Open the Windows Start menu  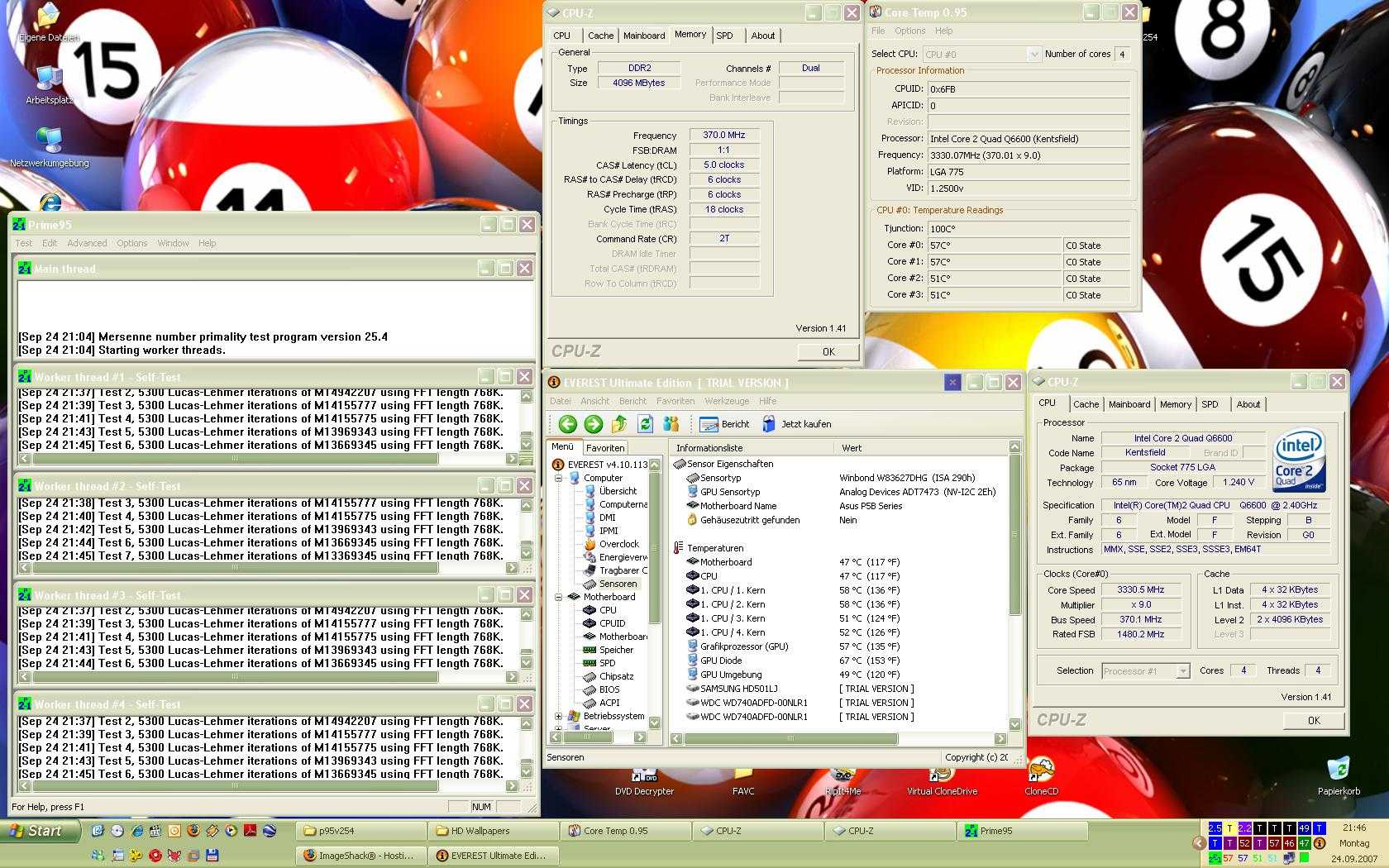(40, 831)
